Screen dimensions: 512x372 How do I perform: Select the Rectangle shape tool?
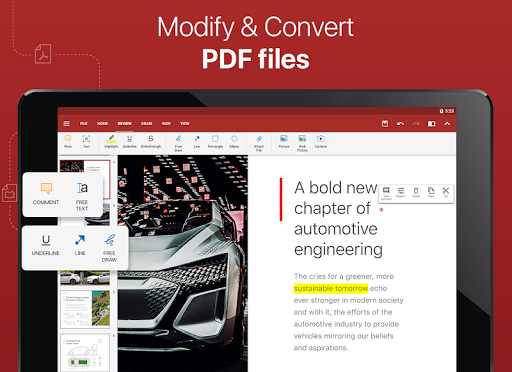click(215, 142)
